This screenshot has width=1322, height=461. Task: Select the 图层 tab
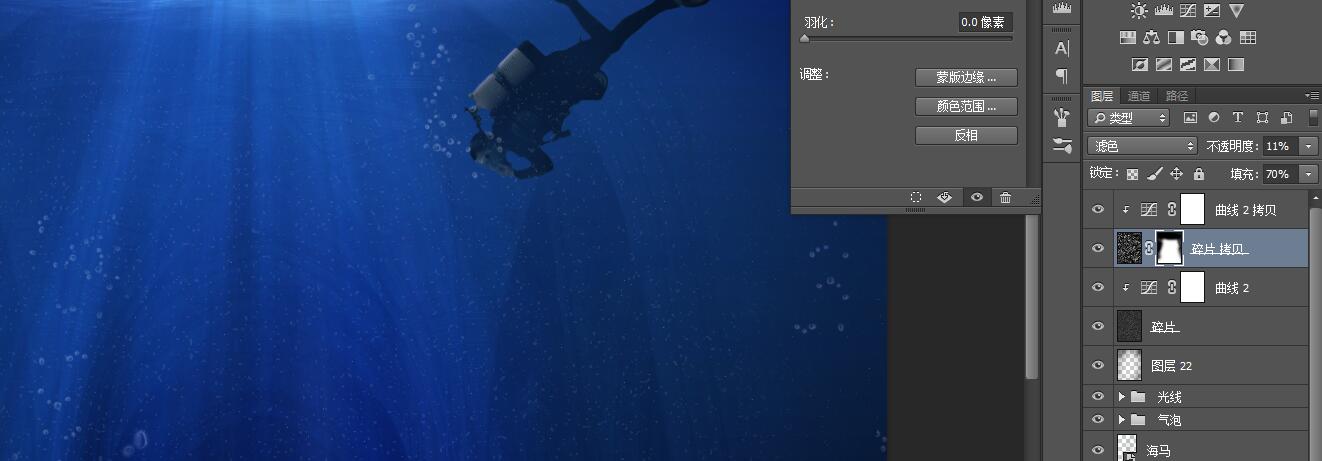pos(1102,96)
